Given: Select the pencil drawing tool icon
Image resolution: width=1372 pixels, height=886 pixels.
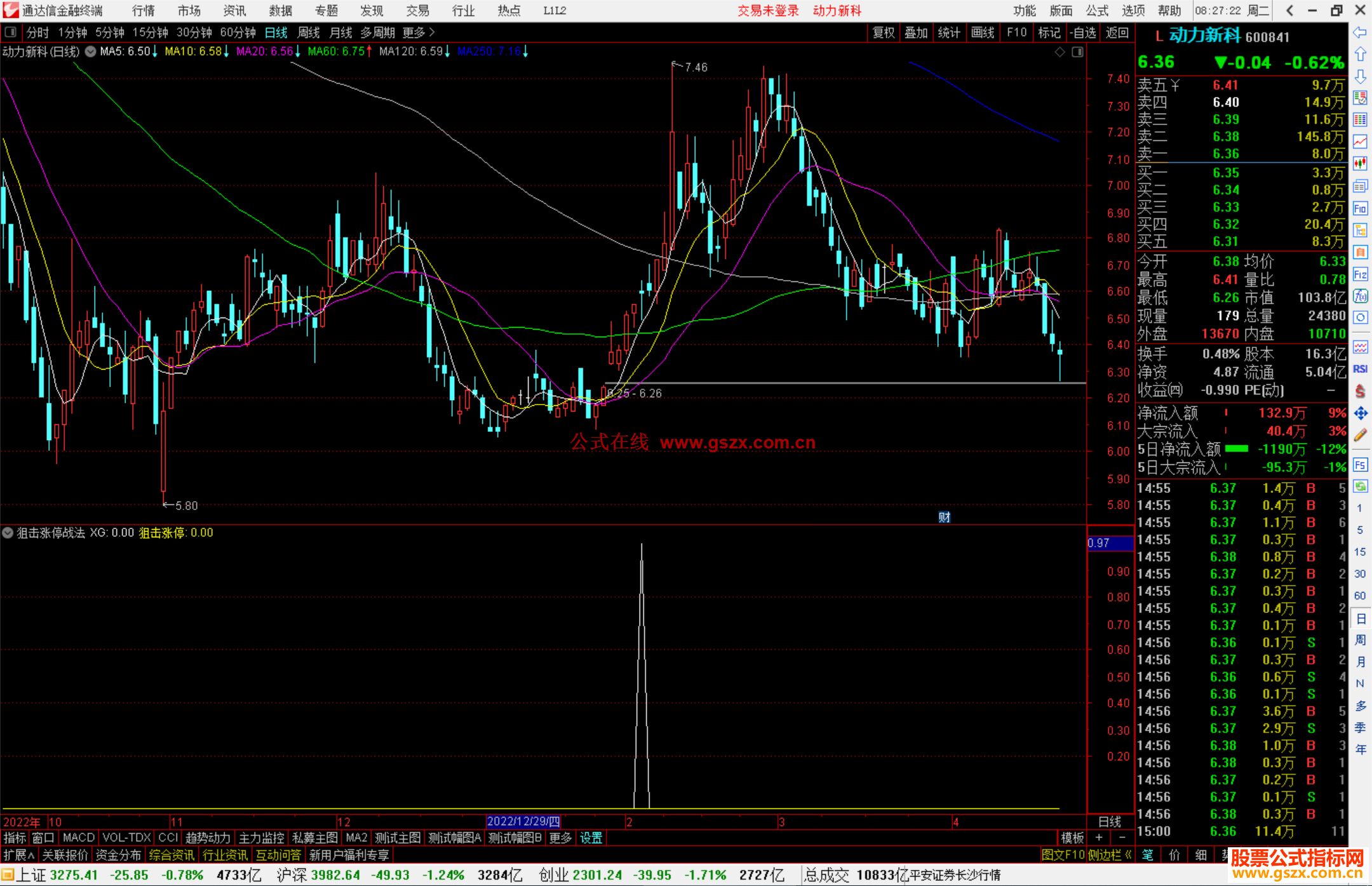Looking at the screenshot, I should coord(1360,435).
